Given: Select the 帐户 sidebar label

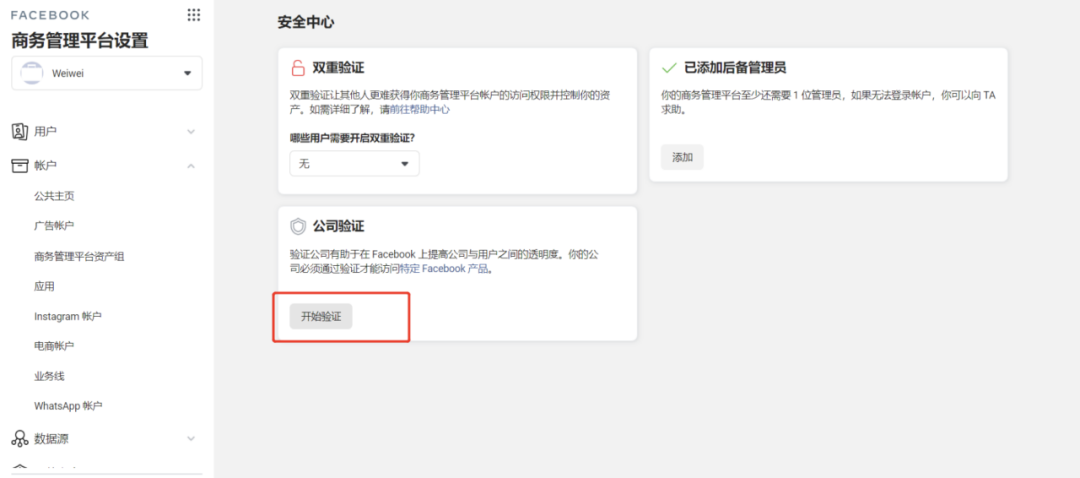Looking at the screenshot, I should [x=45, y=166].
